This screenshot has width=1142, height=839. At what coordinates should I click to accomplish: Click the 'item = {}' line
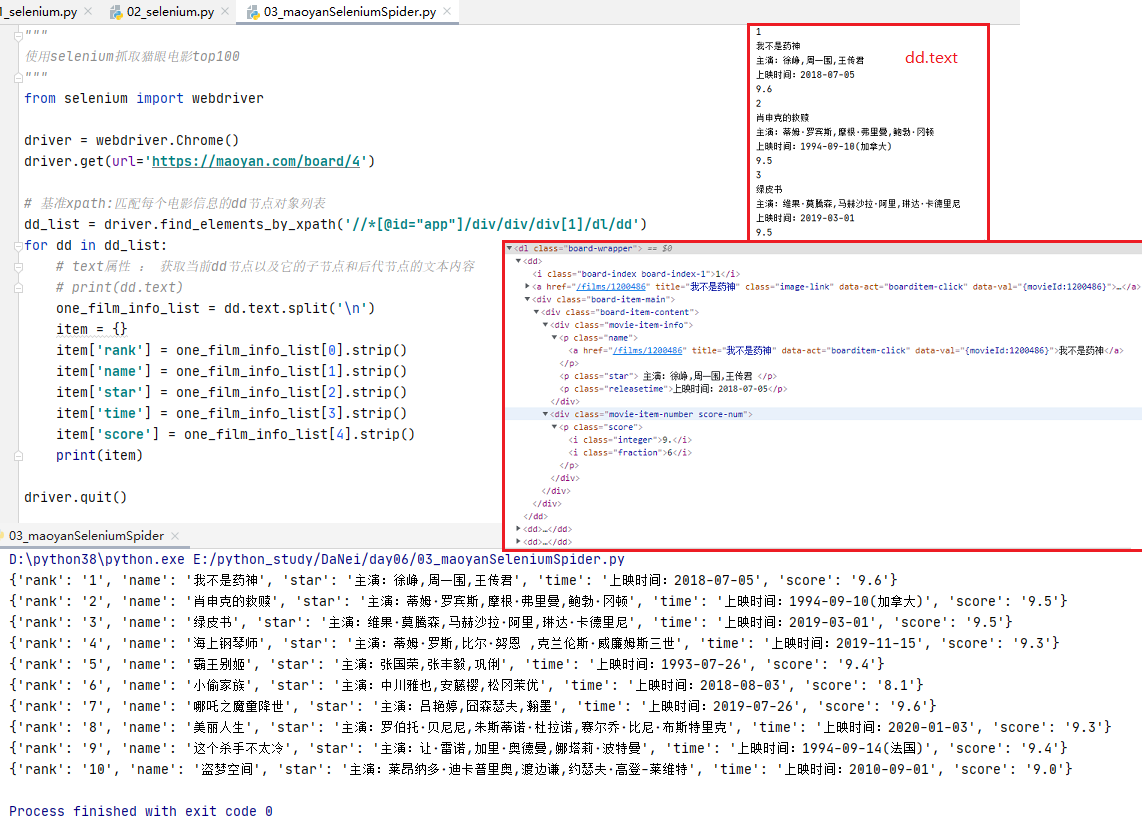pyautogui.click(x=92, y=329)
